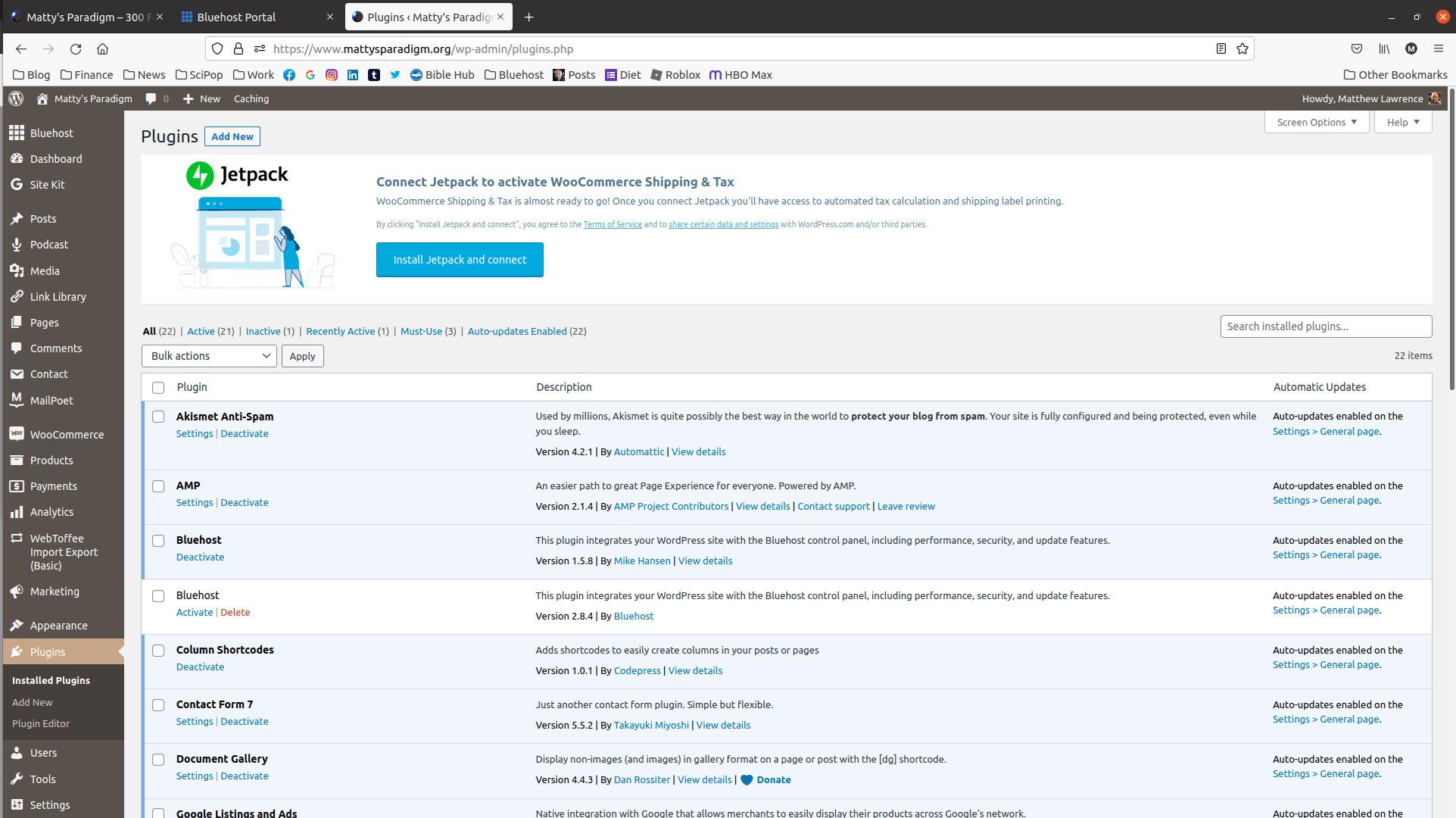Open the Site Kit sidebar icon
Screen dimensions: 1456x818
point(18,184)
